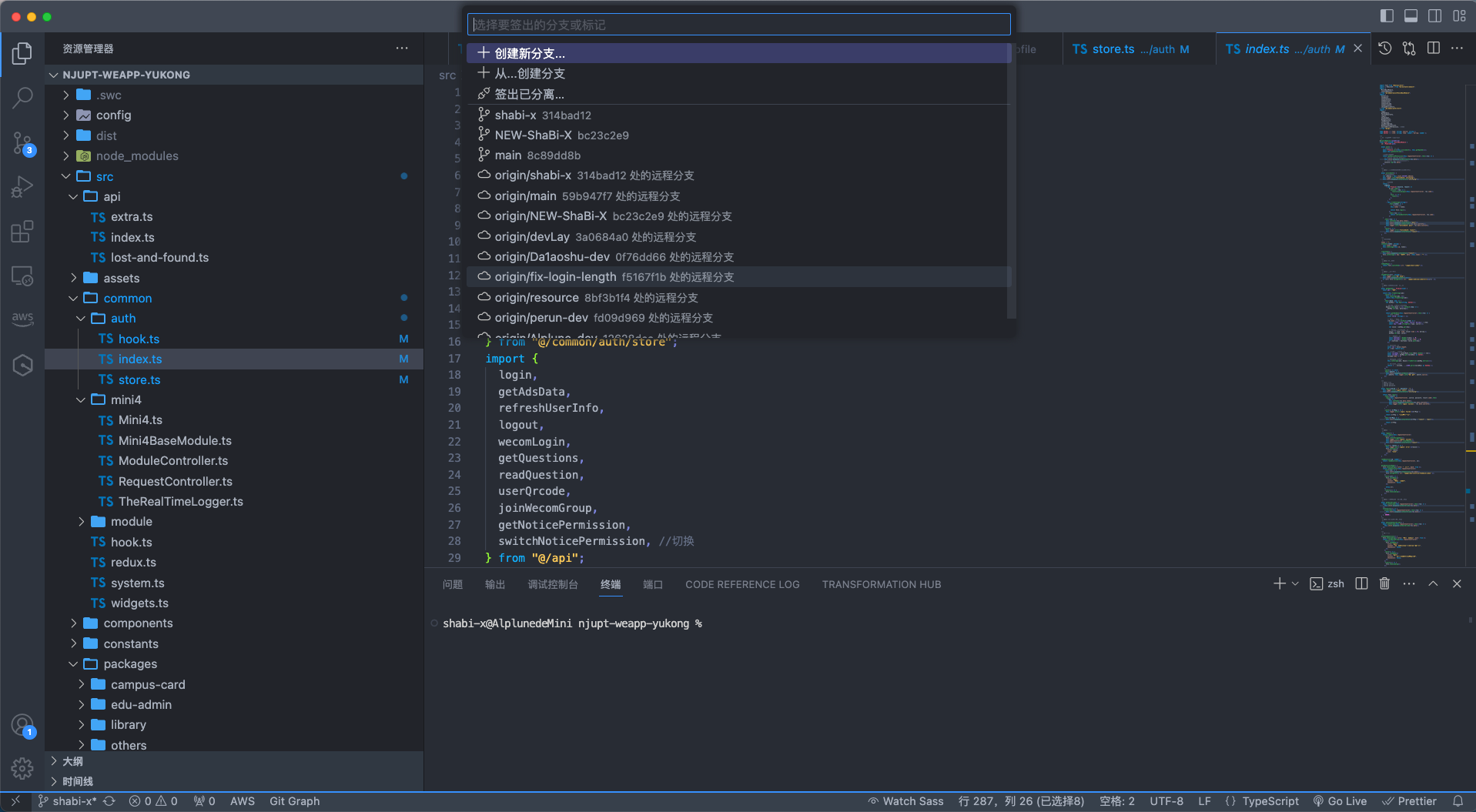
Task: Click the remote window indicator in status bar
Action: [15, 801]
